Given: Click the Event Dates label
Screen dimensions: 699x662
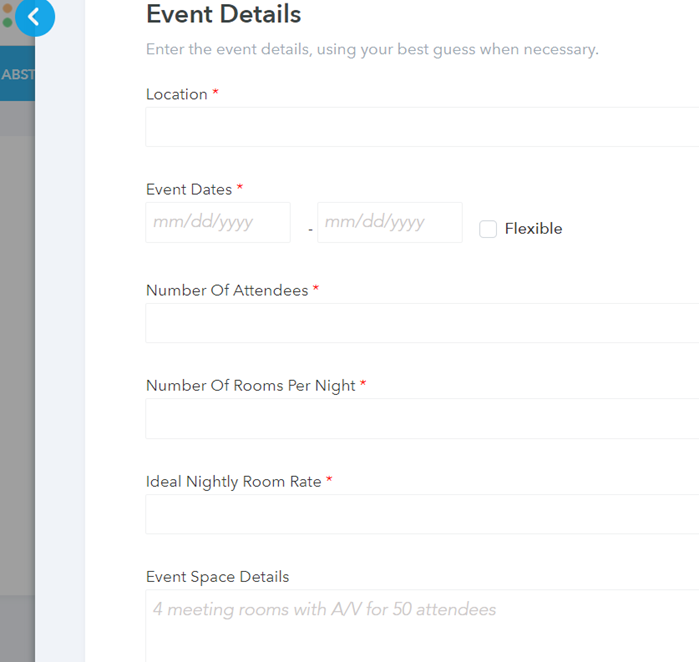Looking at the screenshot, I should click(189, 189).
